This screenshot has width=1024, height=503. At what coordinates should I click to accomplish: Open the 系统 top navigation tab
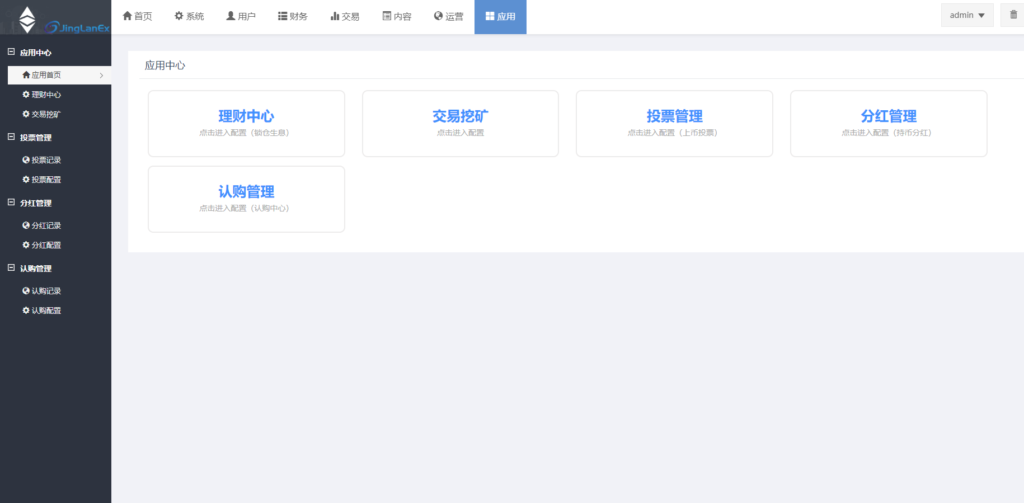tap(189, 17)
